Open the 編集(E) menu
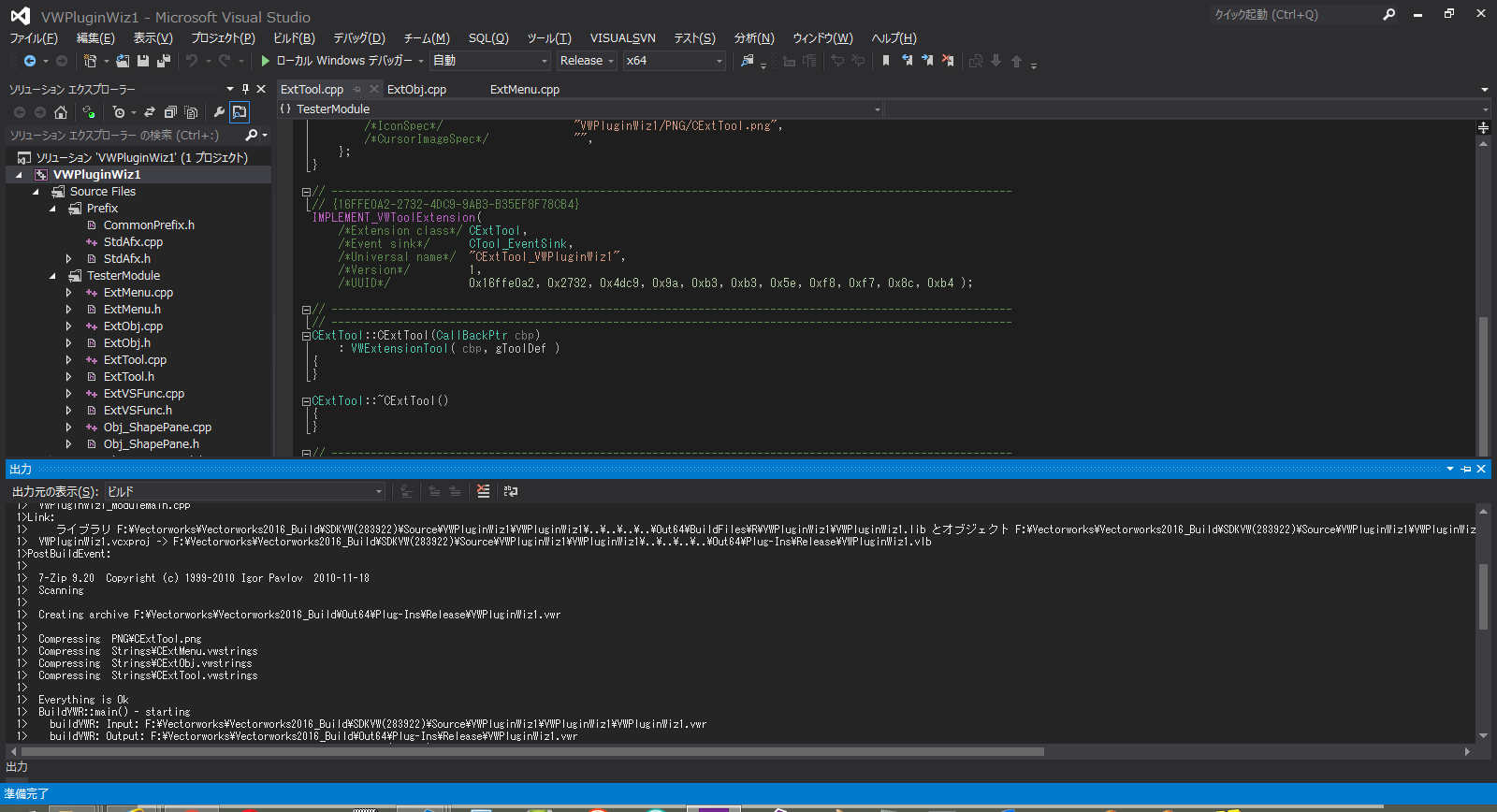 pyautogui.click(x=95, y=38)
